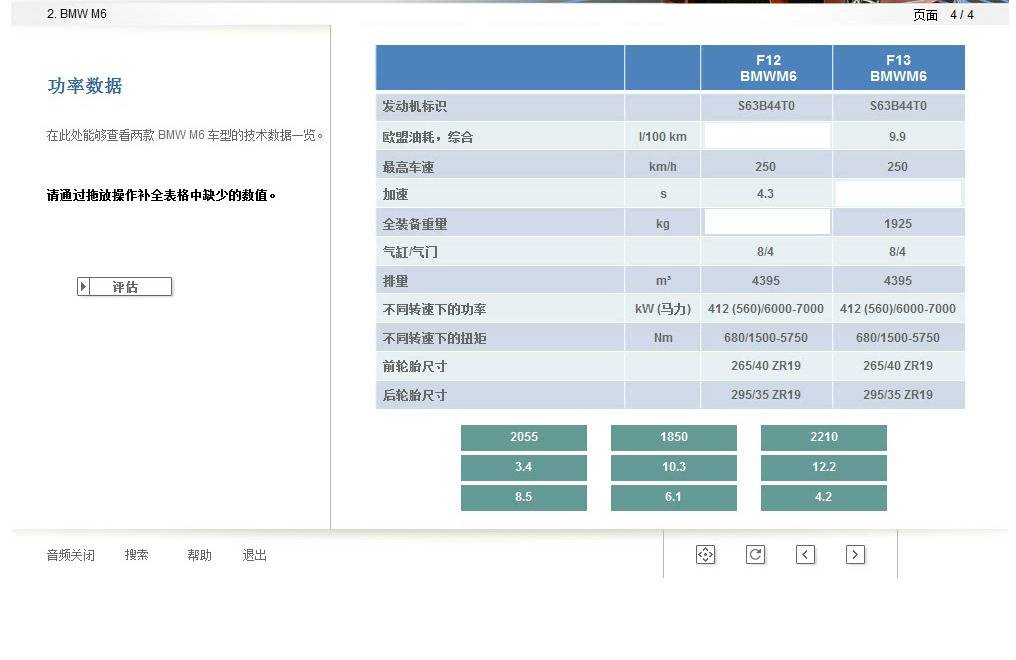
Task: Click empty F12 curb weight cell
Action: (767, 222)
